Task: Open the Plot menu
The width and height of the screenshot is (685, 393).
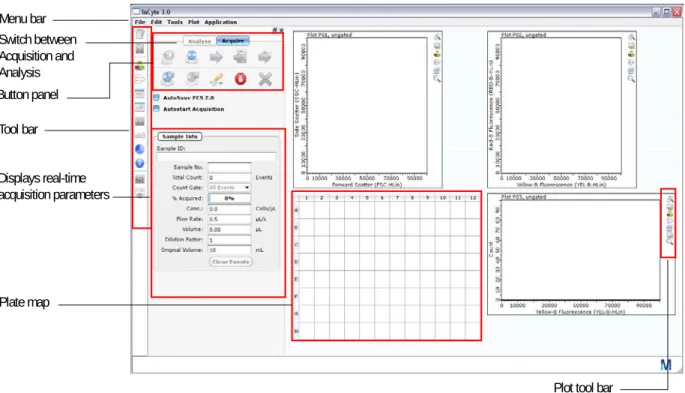Action: (194, 22)
